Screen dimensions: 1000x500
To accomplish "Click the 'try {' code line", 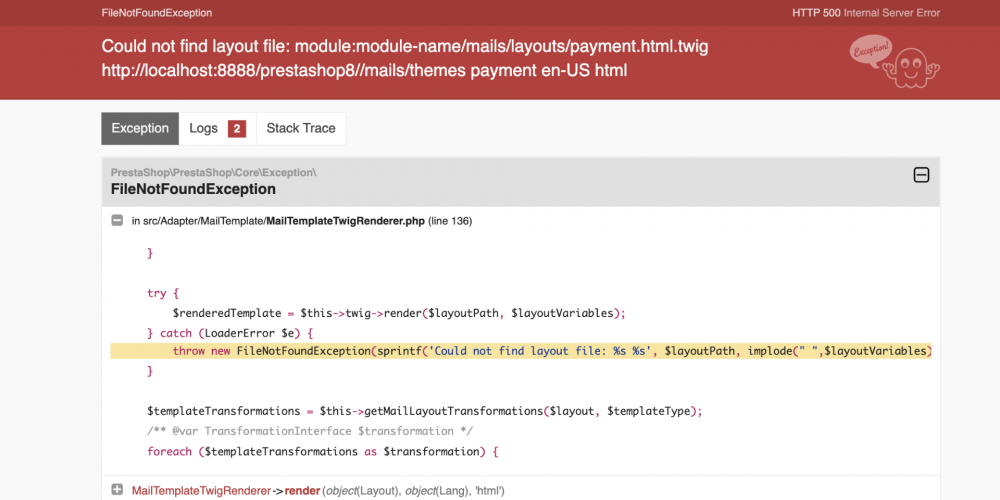I will click(x=163, y=293).
